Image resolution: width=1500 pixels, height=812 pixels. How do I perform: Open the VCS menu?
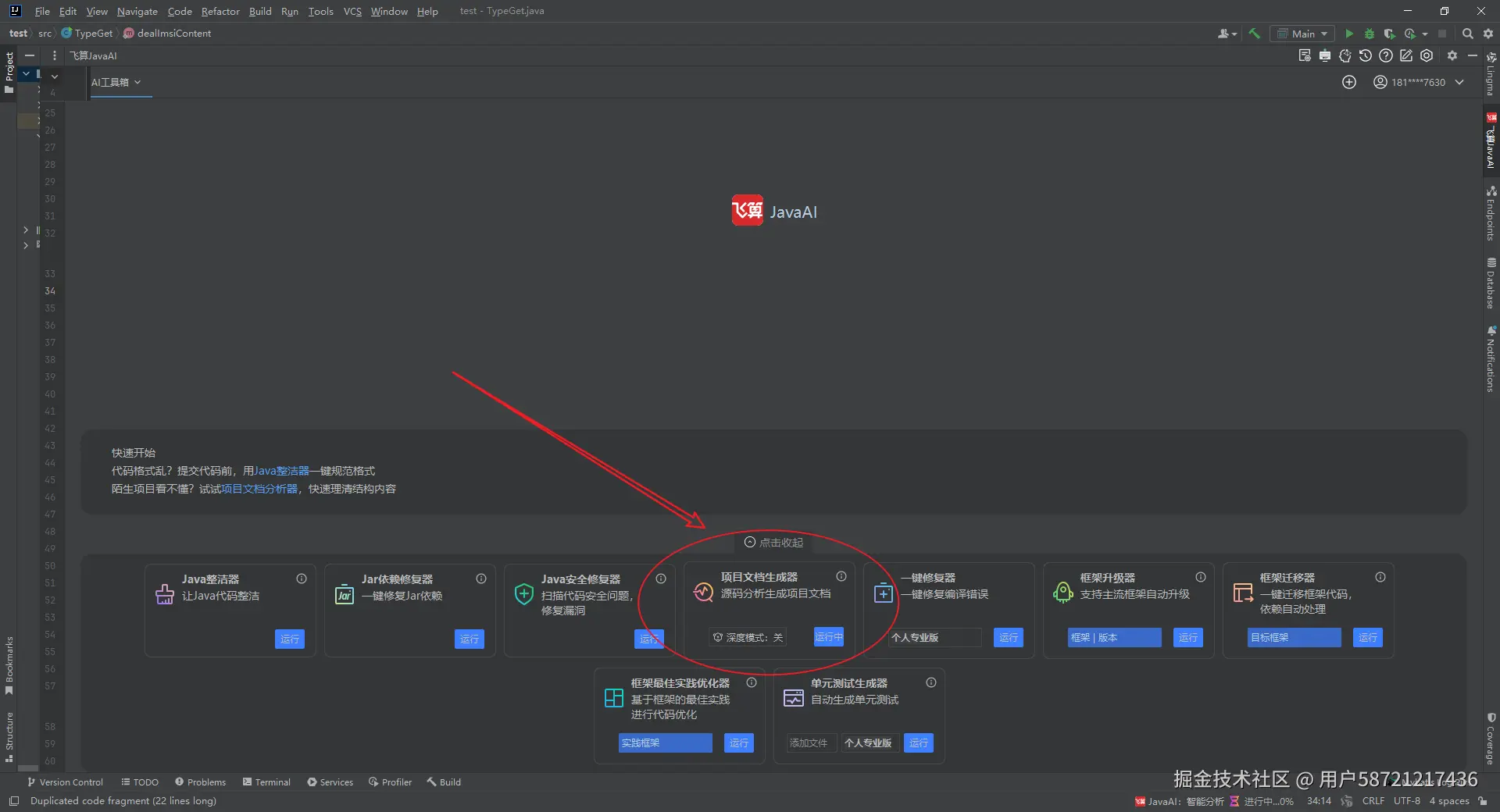352,11
